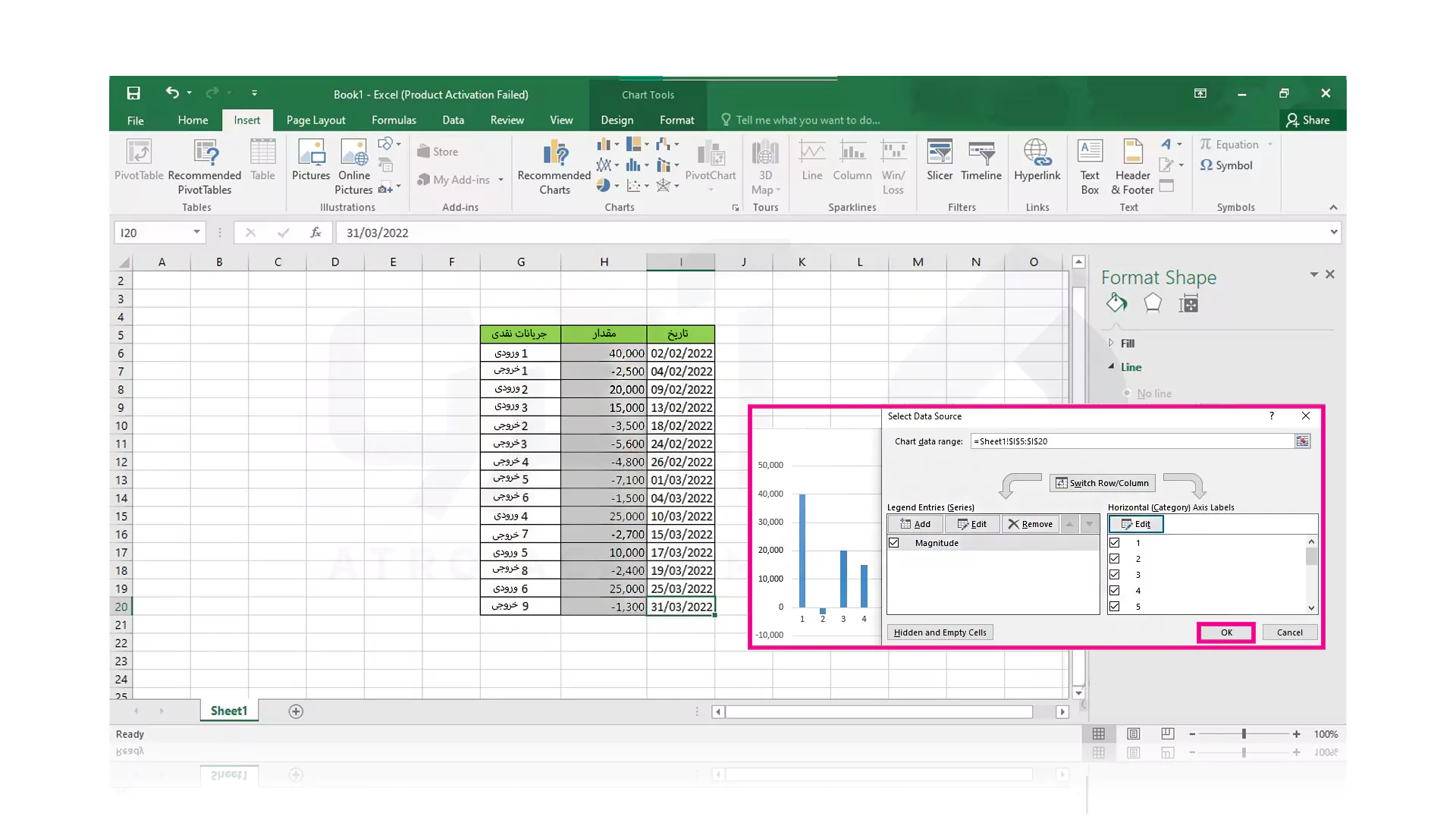The image size is (1456, 819).
Task: Insert a Line sparkline
Action: pos(812,161)
